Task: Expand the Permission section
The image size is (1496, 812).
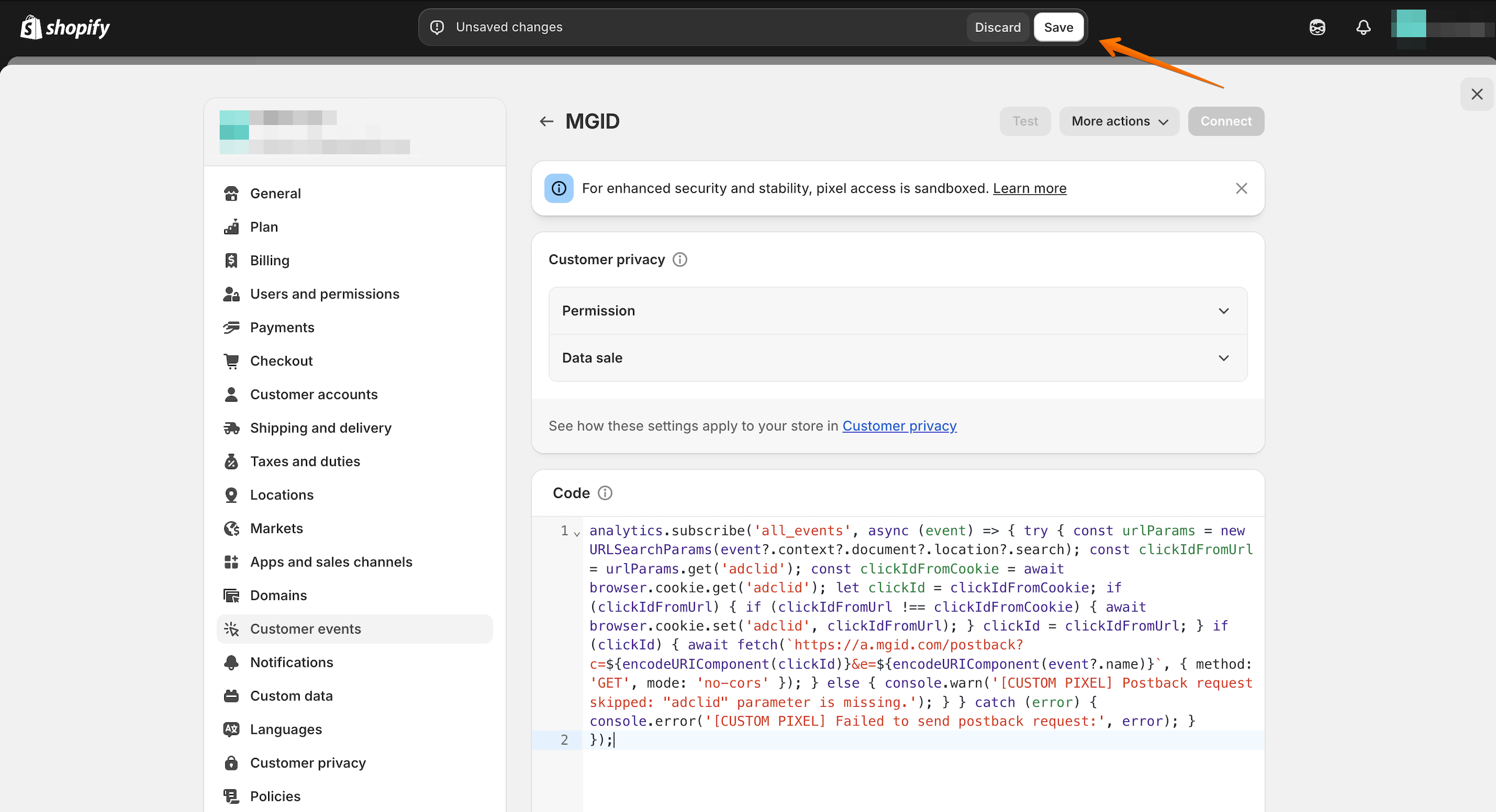Action: [x=897, y=310]
